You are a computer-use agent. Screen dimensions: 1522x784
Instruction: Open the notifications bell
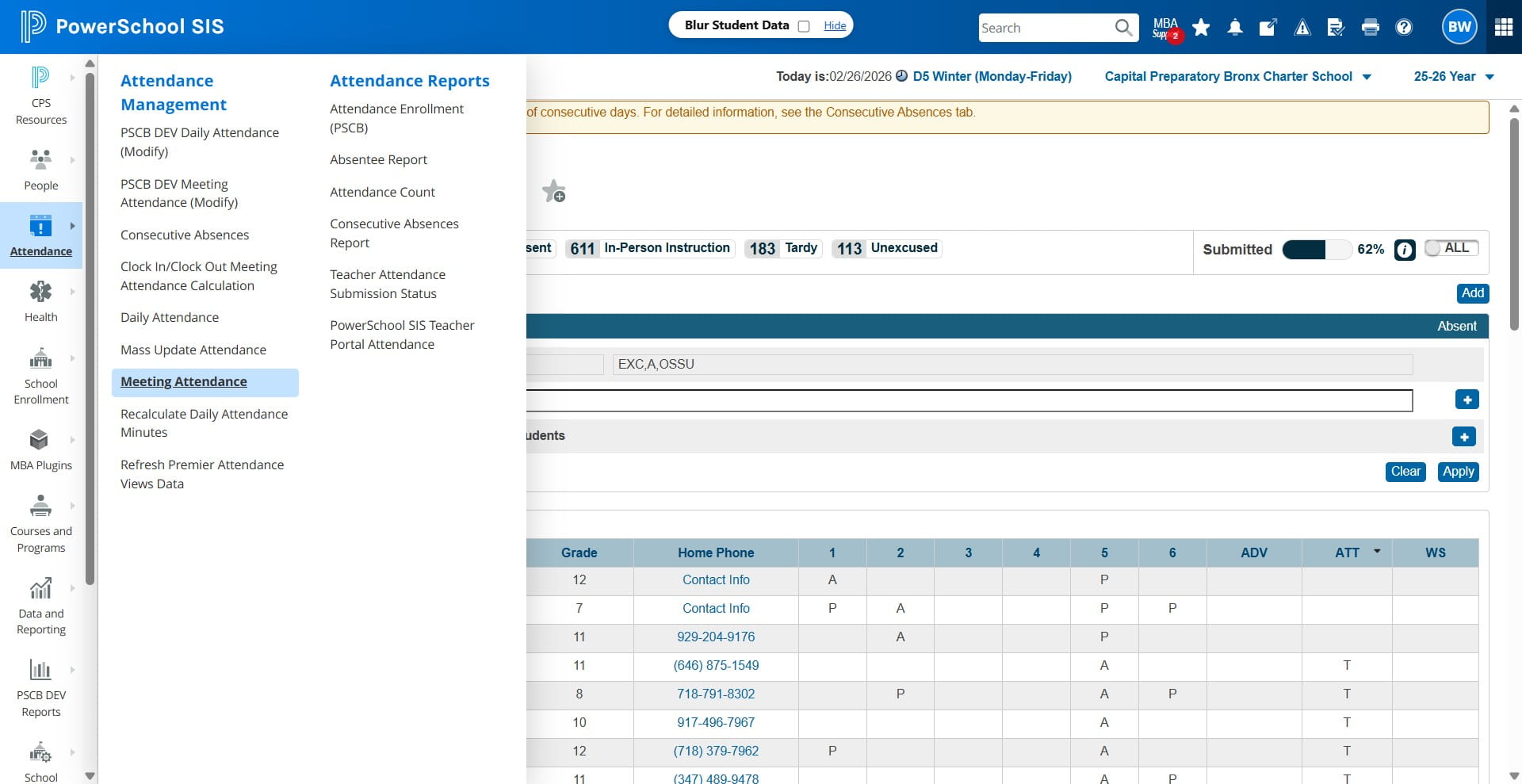pos(1235,28)
